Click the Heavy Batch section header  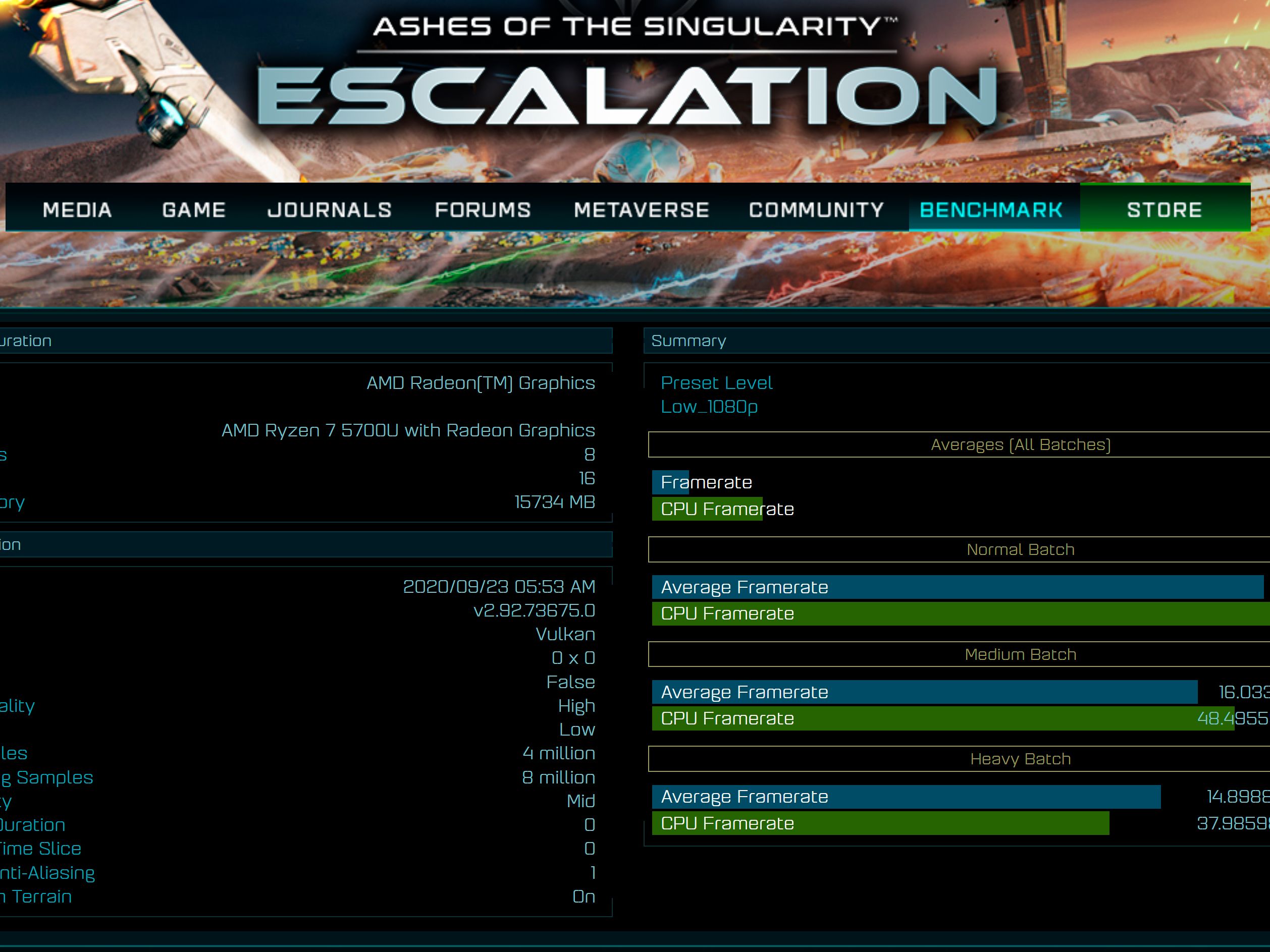(959, 759)
